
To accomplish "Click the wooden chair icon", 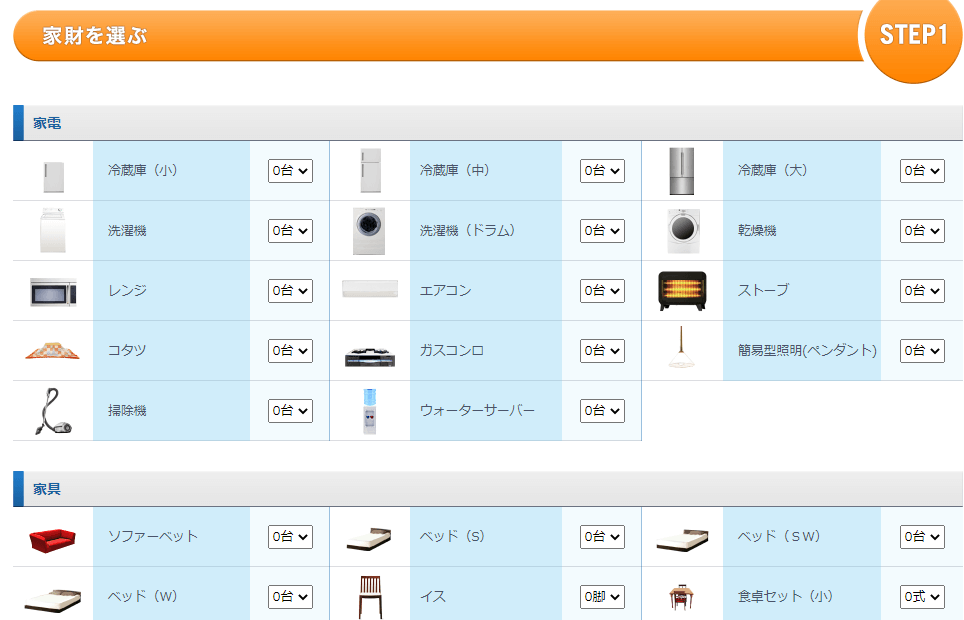I will pos(369,597).
